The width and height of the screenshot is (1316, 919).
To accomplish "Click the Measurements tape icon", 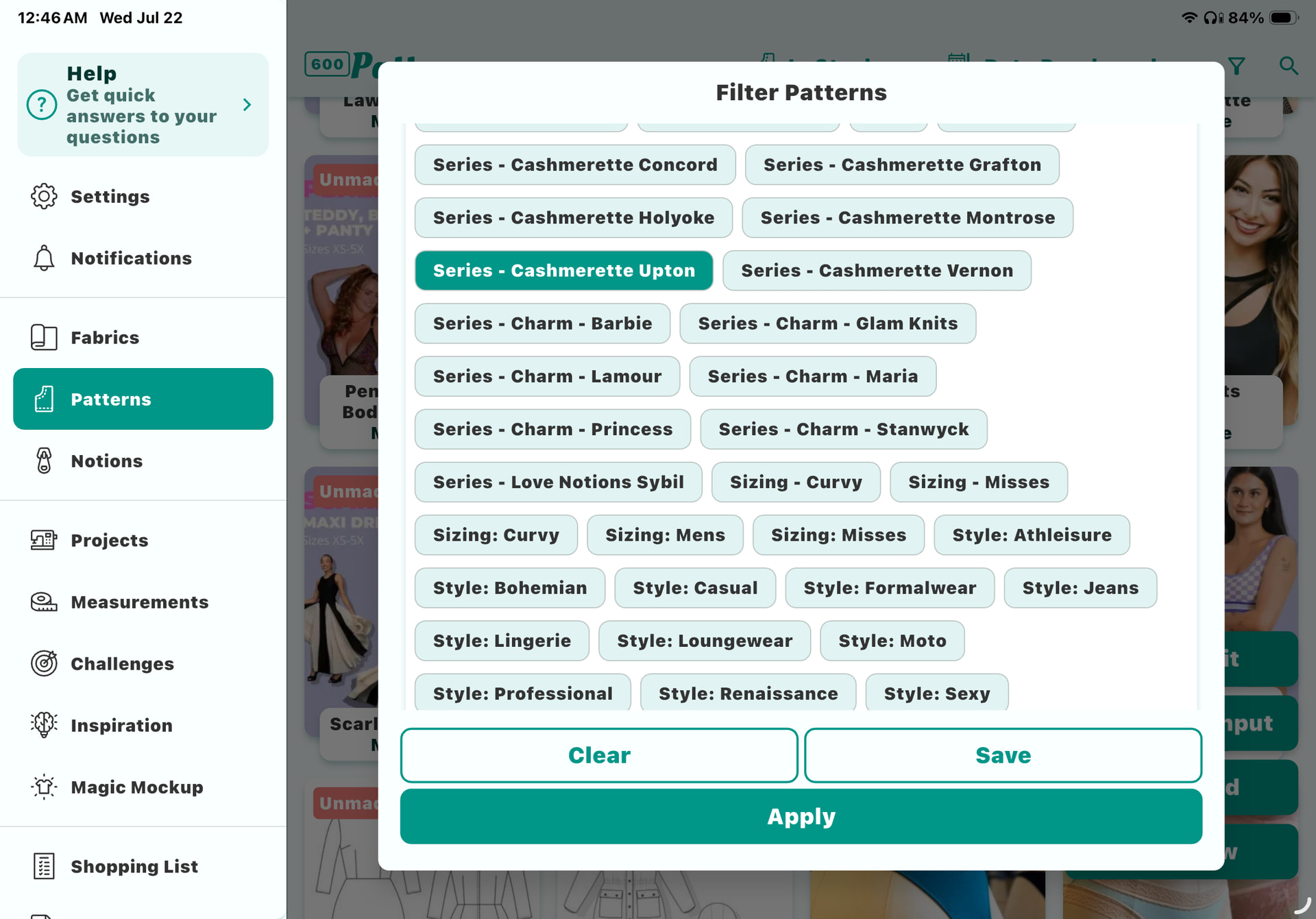I will (44, 602).
